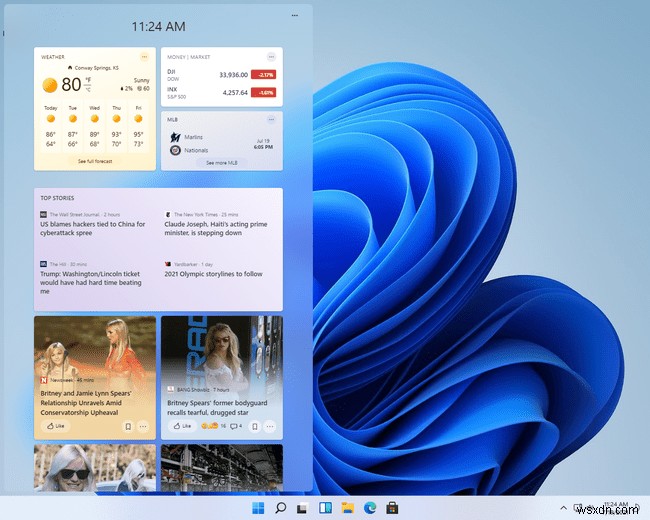Click the Start button on the taskbar
This screenshot has height=520, width=650.
tap(258, 508)
